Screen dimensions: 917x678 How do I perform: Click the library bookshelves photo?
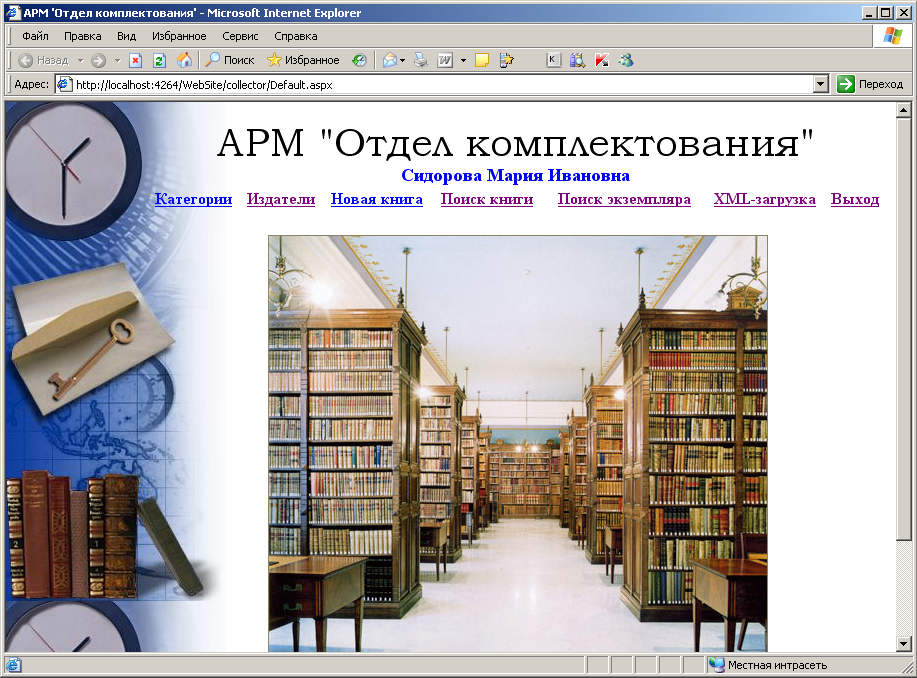(x=518, y=443)
